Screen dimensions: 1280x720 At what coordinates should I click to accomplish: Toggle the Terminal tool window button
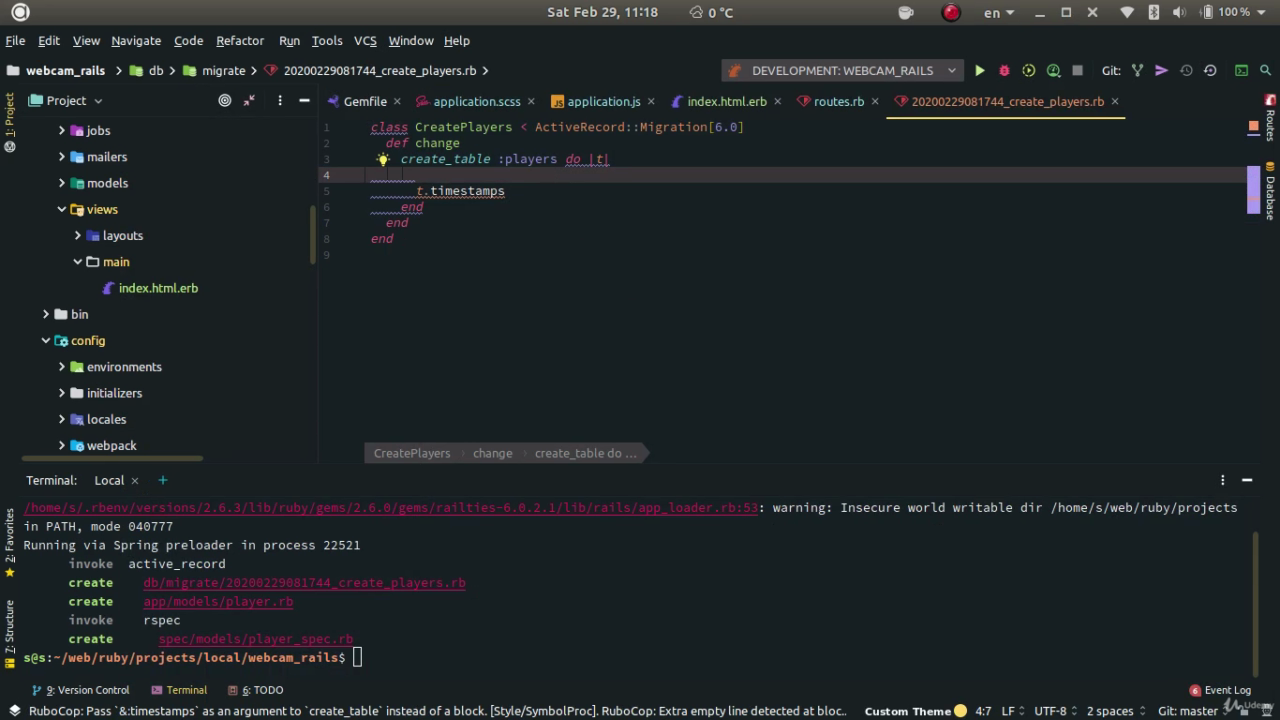[x=179, y=690]
